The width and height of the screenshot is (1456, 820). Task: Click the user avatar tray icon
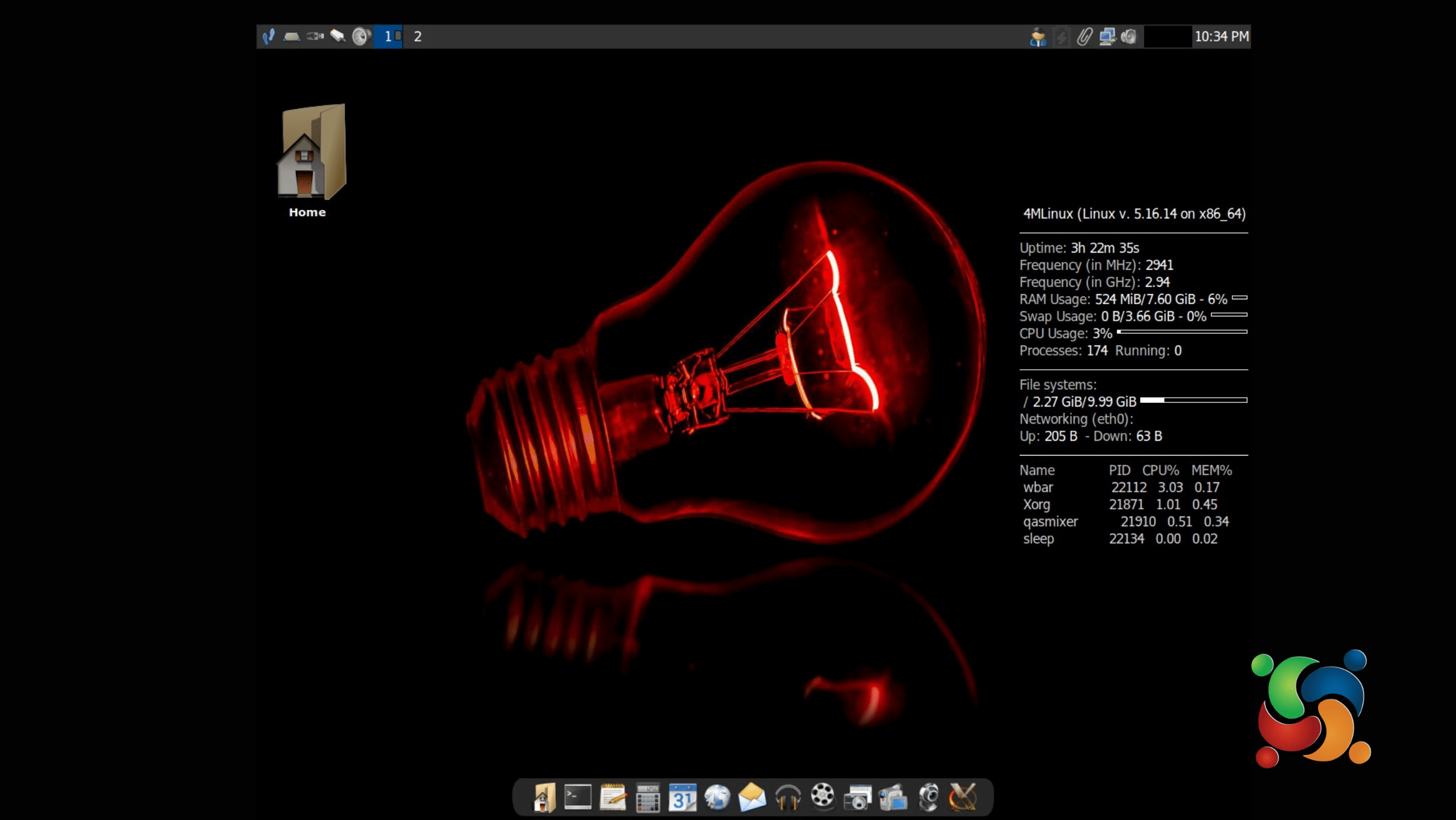pos(1038,37)
